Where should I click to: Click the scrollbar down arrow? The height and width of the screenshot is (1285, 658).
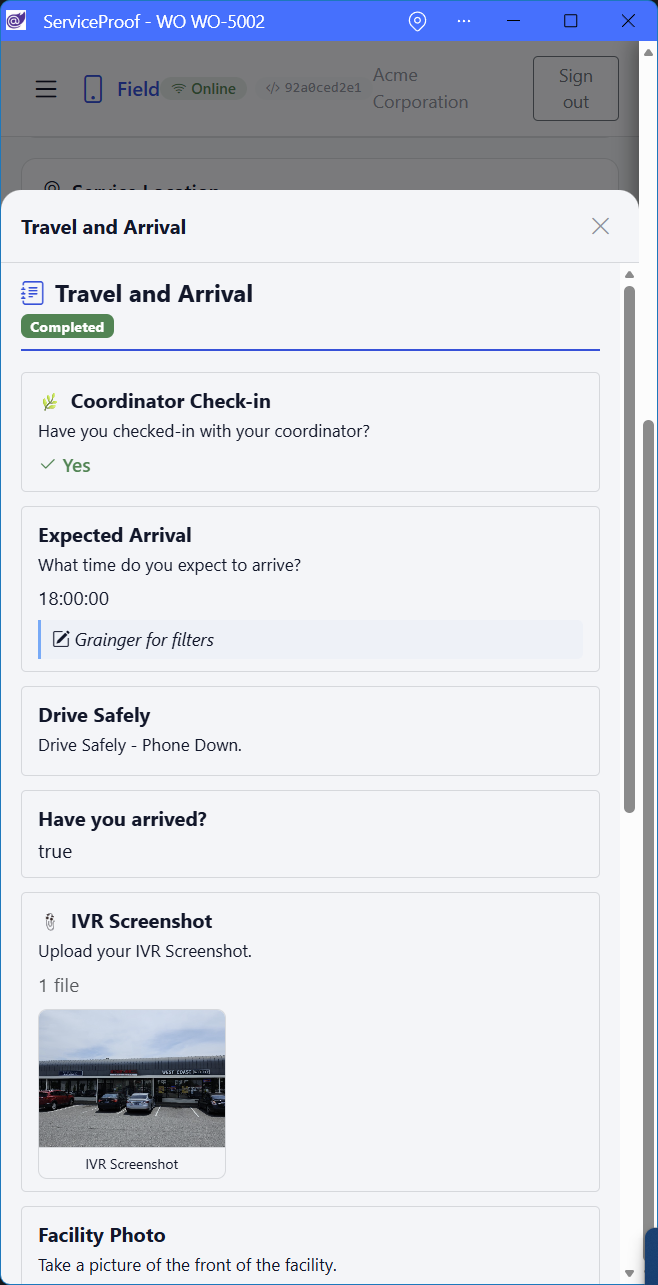(630, 1274)
